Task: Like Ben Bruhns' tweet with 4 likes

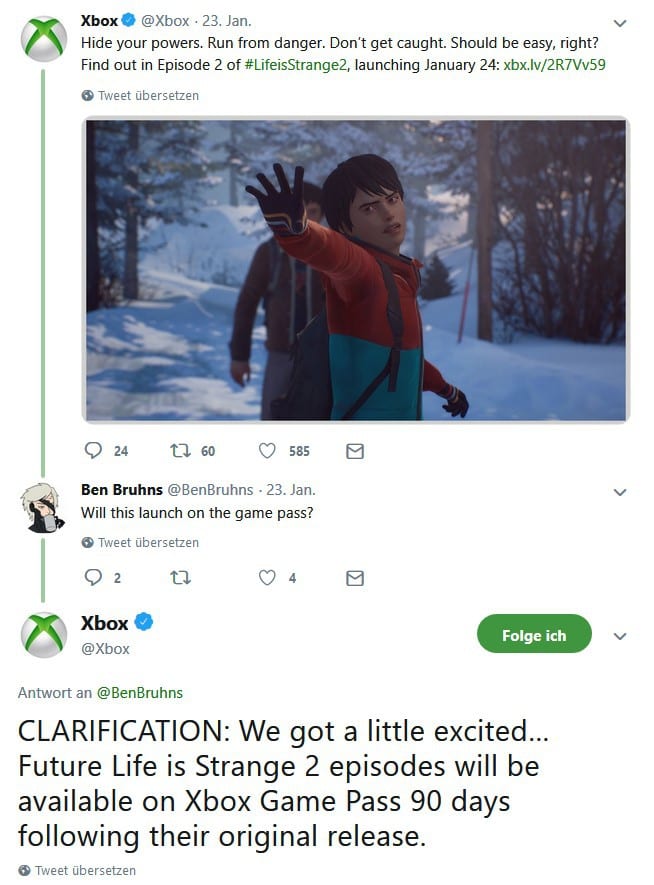Action: [267, 577]
